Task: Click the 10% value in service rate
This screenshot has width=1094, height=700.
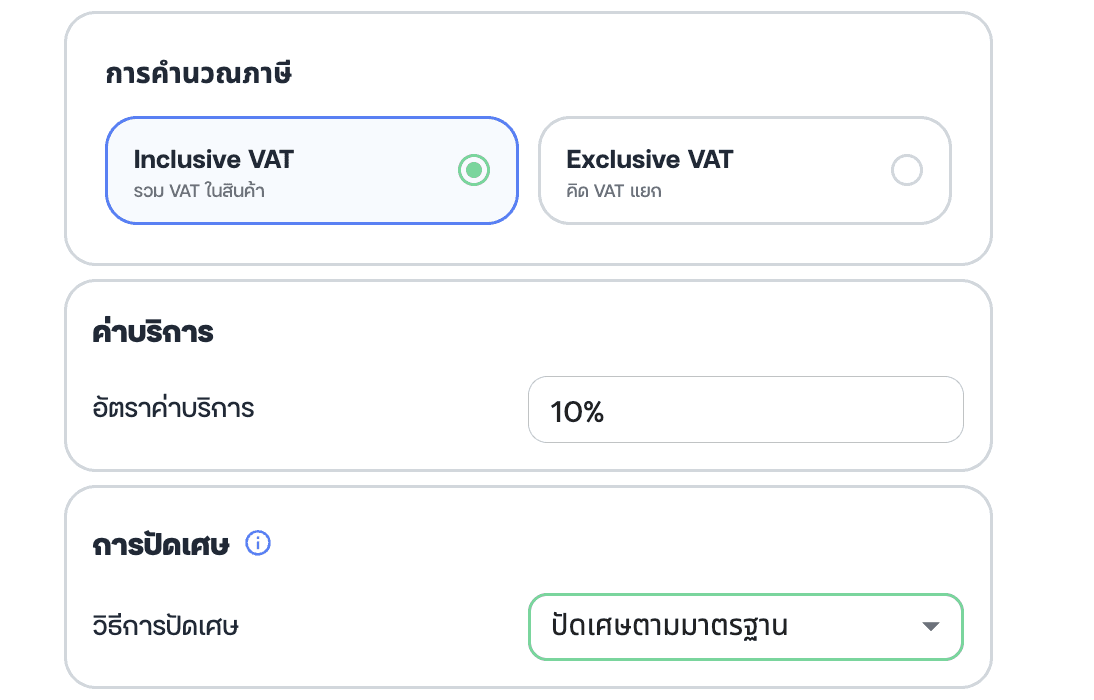Action: 576,411
